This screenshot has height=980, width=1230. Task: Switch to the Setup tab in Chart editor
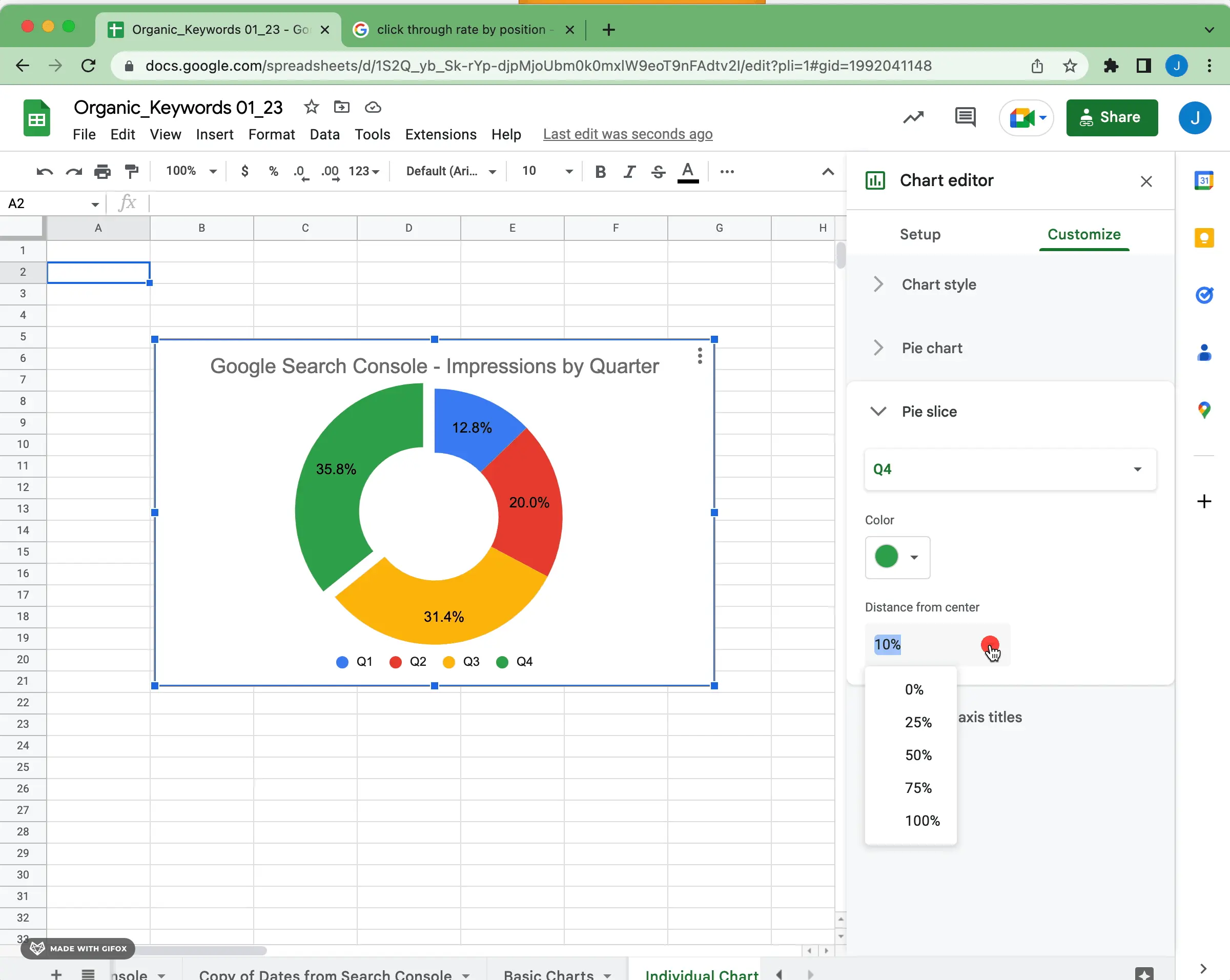920,234
